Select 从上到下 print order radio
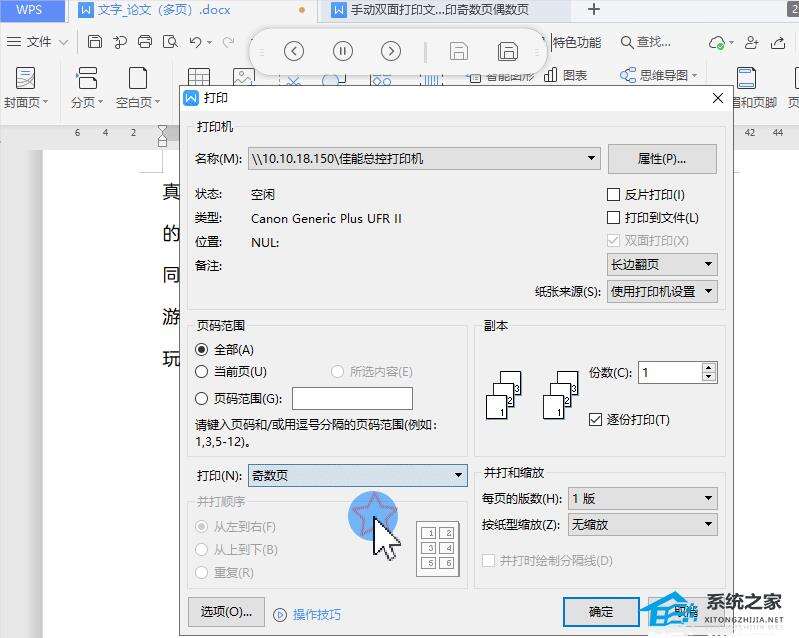799x638 pixels. pos(202,549)
